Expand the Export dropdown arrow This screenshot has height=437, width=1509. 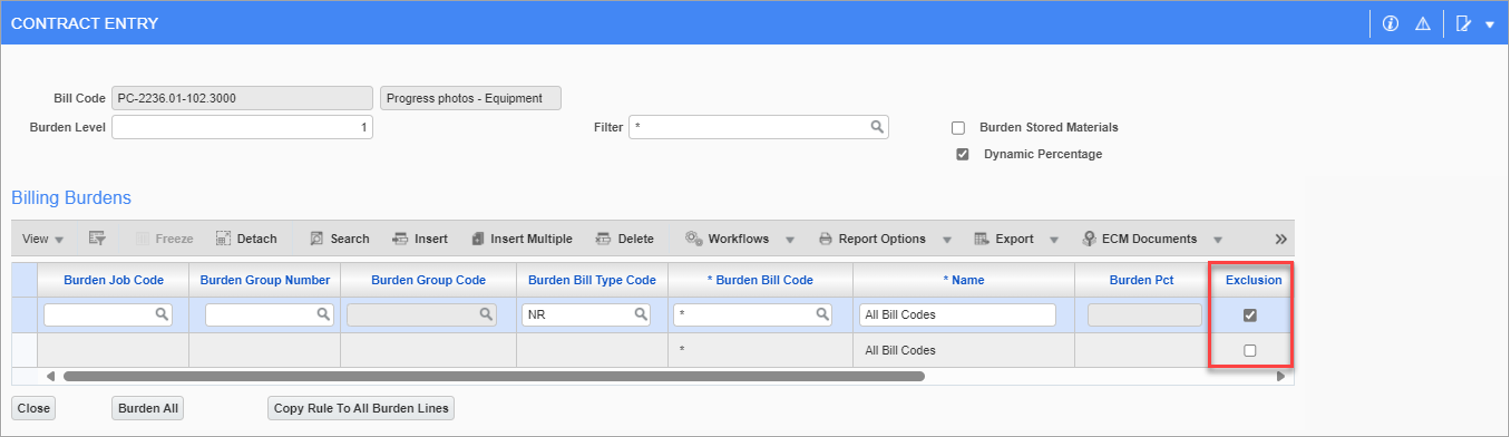point(1054,240)
